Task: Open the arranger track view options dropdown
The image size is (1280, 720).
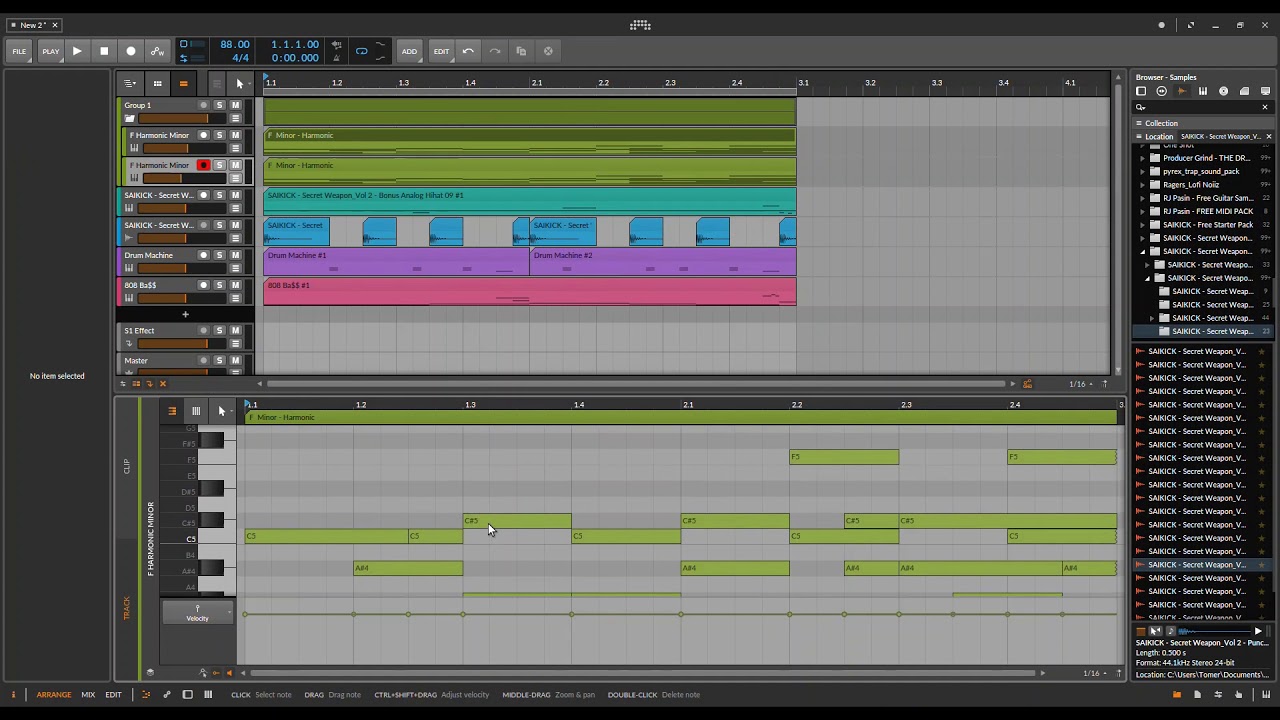Action: tap(130, 83)
